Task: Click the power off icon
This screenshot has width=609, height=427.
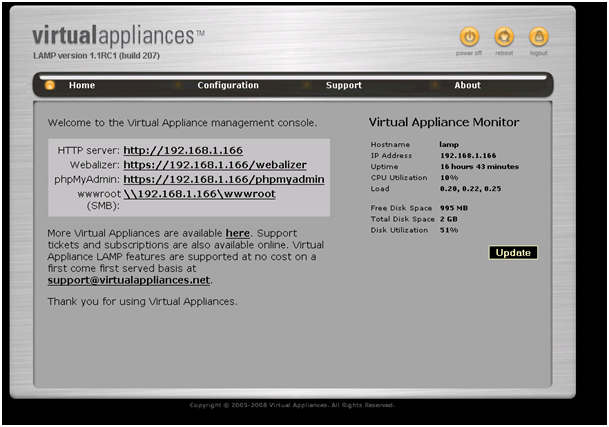Action: [469, 37]
